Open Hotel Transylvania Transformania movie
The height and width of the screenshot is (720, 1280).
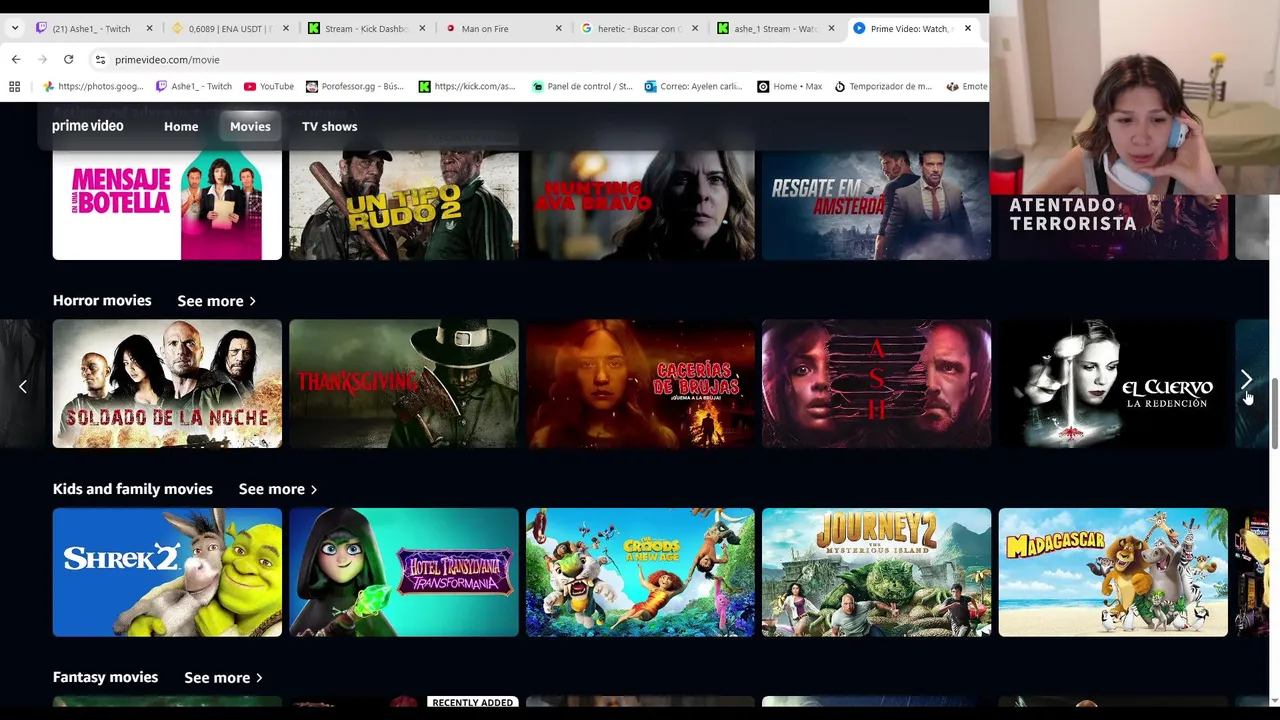[404, 572]
